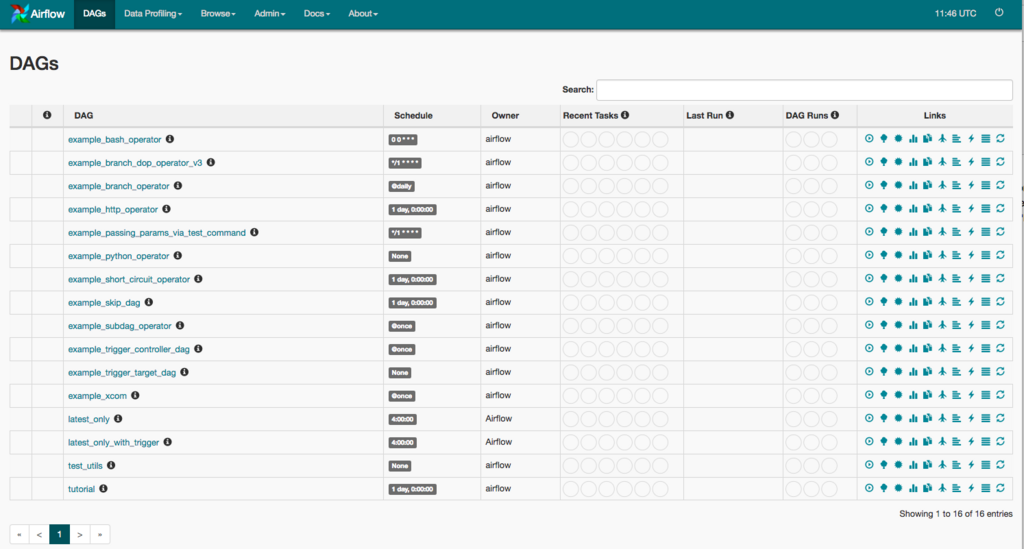Click 'Showing 1 to 16 of 16 entries'
This screenshot has width=1024, height=549.
click(955, 514)
